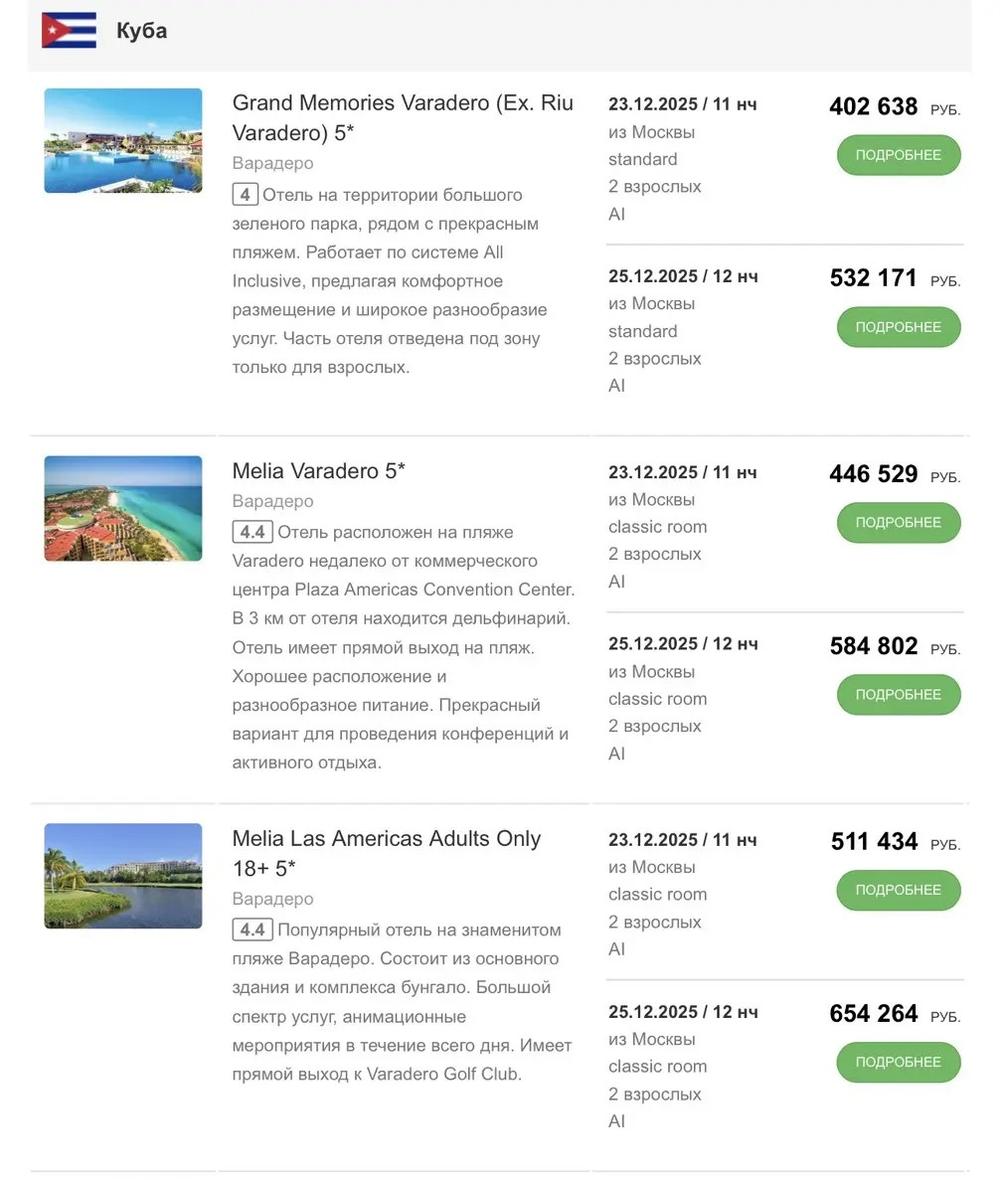Open Melia Las Americas hotel thumbnail

(123, 876)
